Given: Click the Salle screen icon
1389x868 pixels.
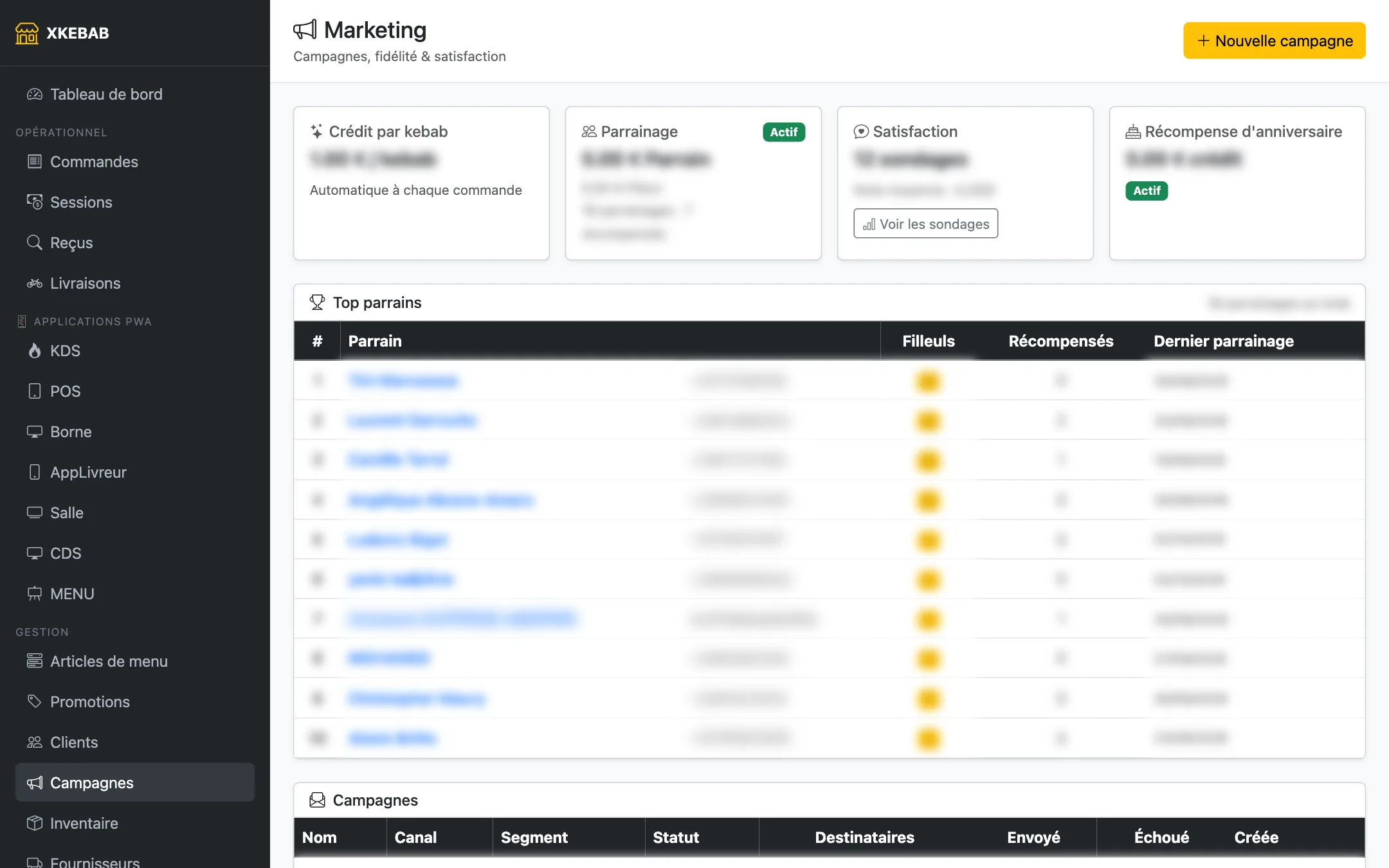Looking at the screenshot, I should pyautogui.click(x=35, y=513).
